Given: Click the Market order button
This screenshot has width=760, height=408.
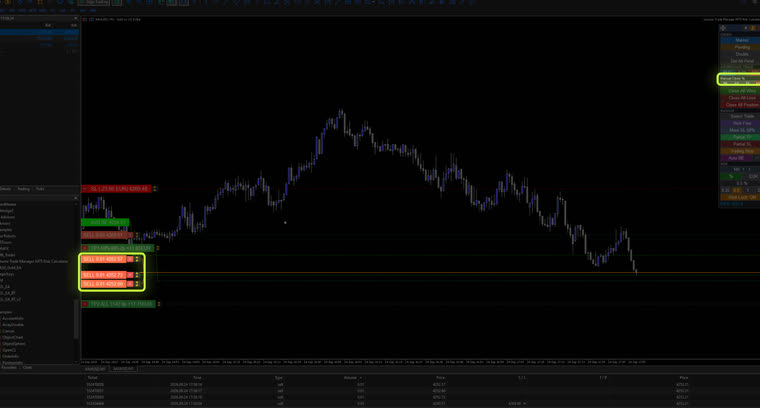Looking at the screenshot, I should [740, 40].
